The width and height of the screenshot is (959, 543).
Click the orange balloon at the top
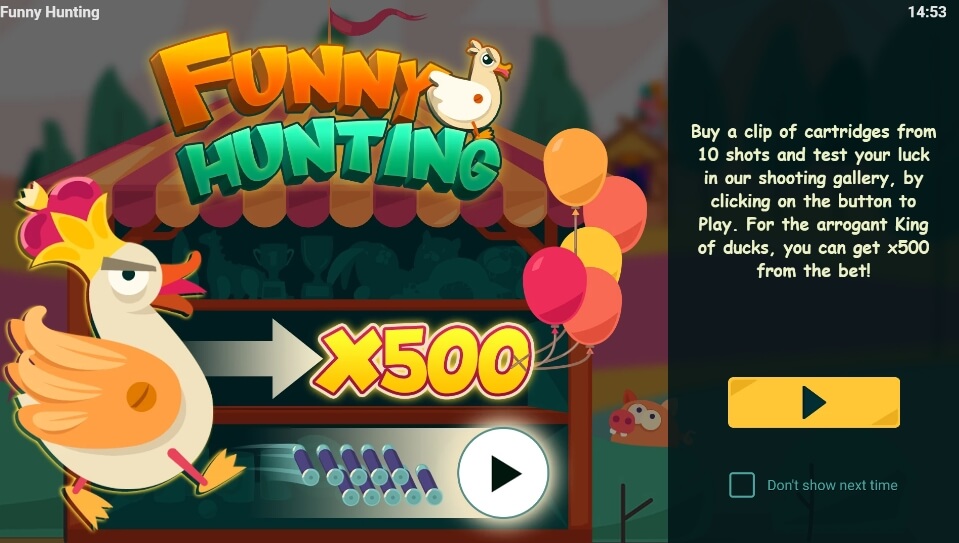point(575,166)
